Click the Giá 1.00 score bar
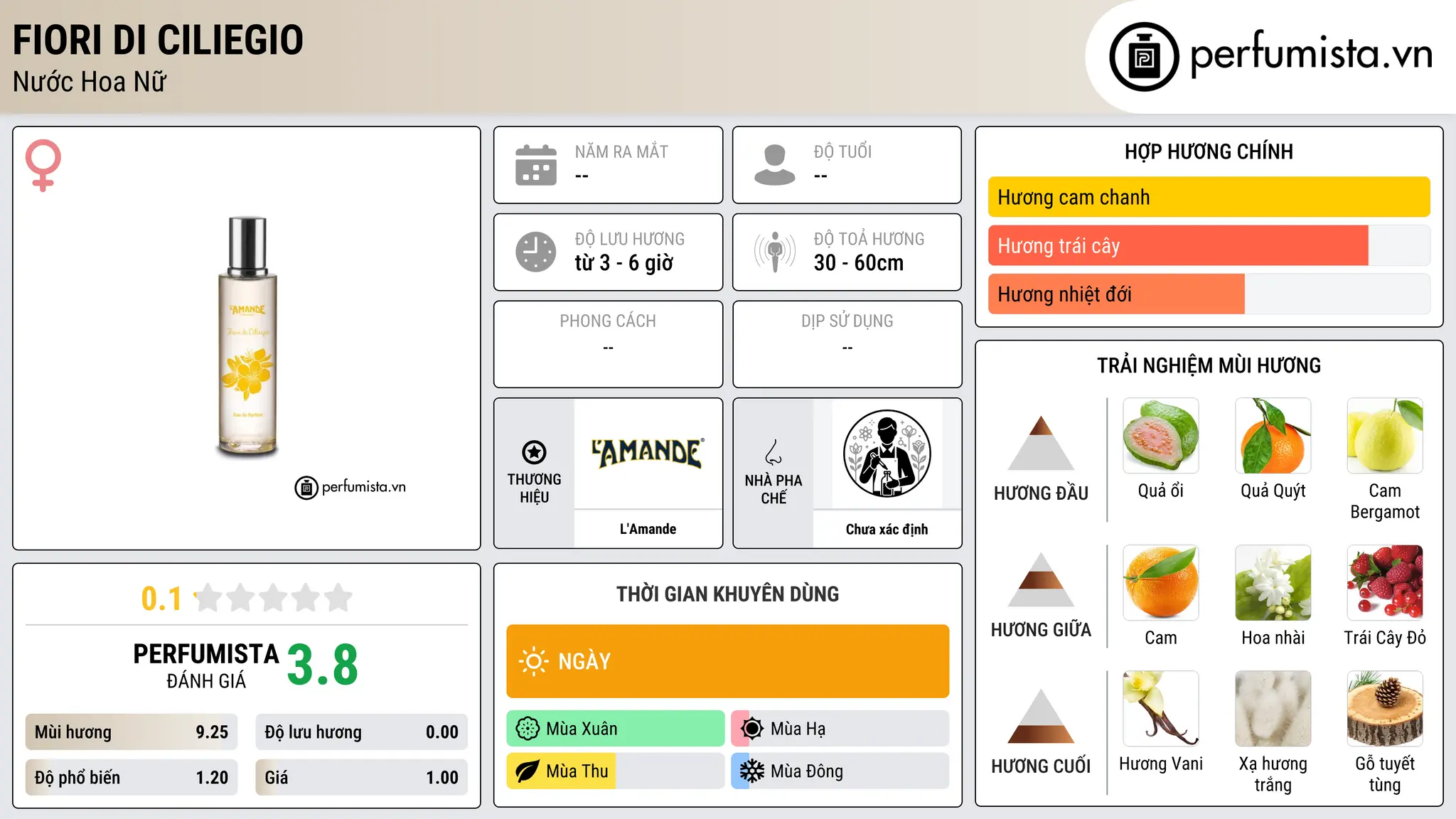The image size is (1456, 819). 361,777
